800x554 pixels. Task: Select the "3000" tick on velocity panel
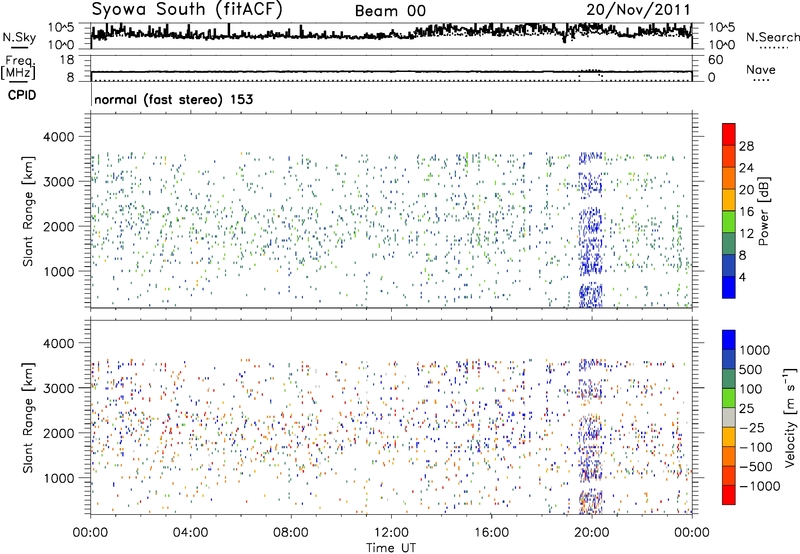pos(59,388)
